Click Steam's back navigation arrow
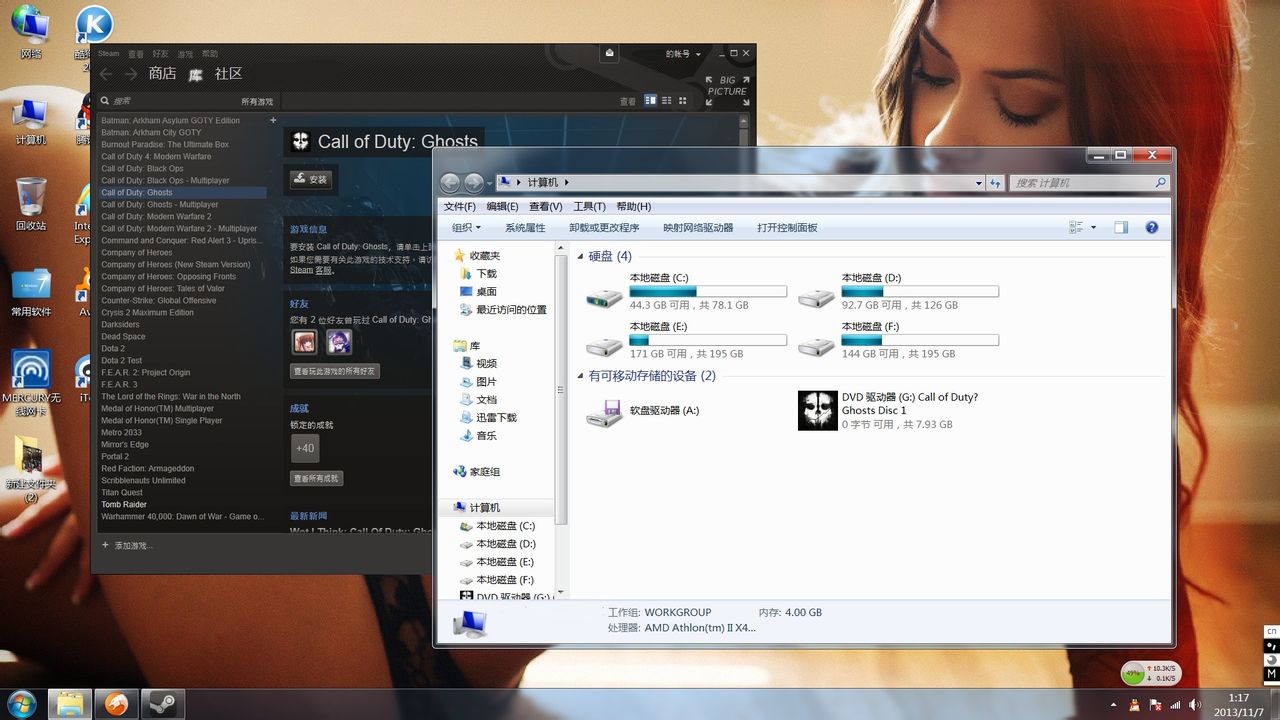 pos(107,75)
